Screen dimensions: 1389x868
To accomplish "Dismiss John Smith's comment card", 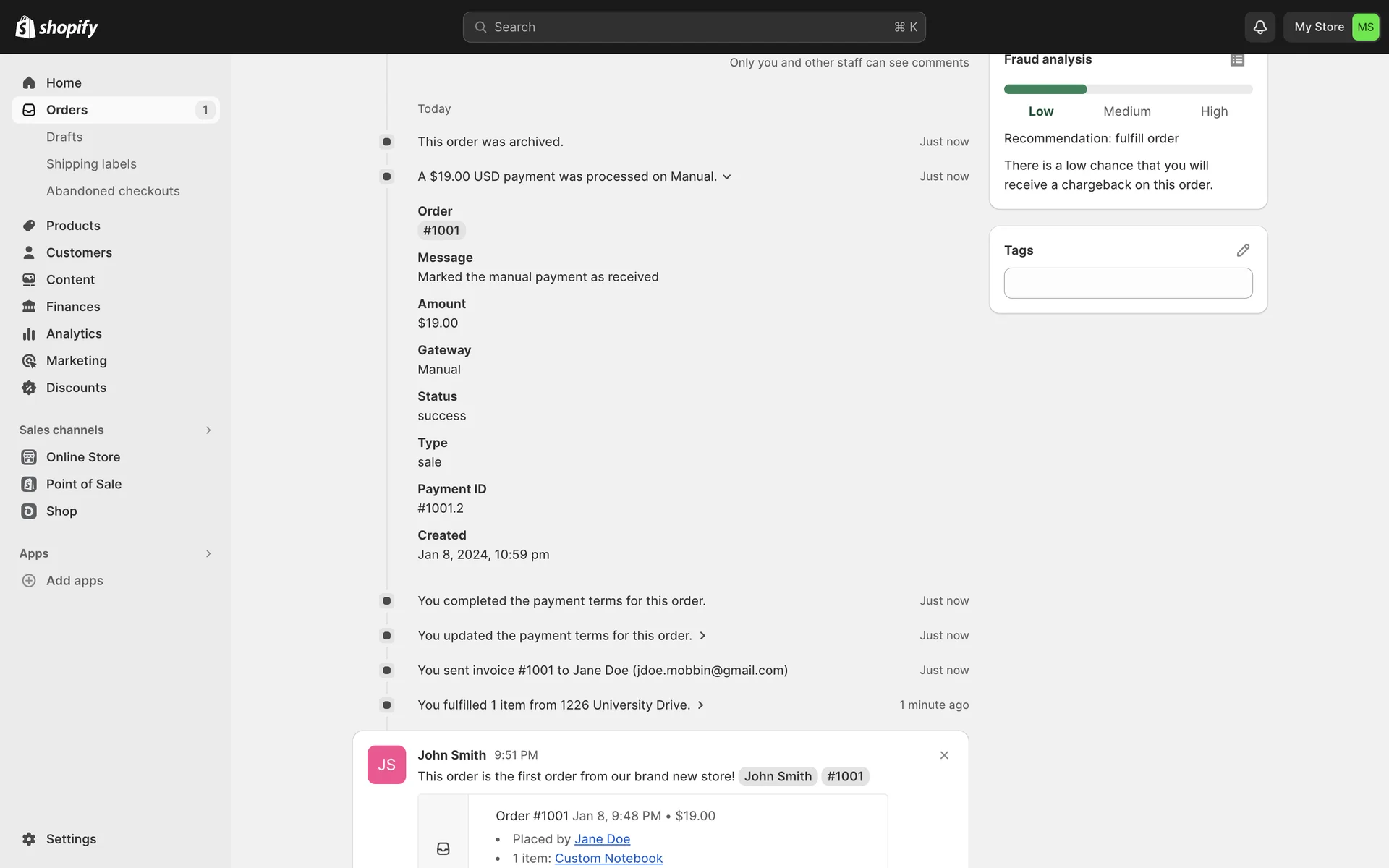I will point(944,755).
